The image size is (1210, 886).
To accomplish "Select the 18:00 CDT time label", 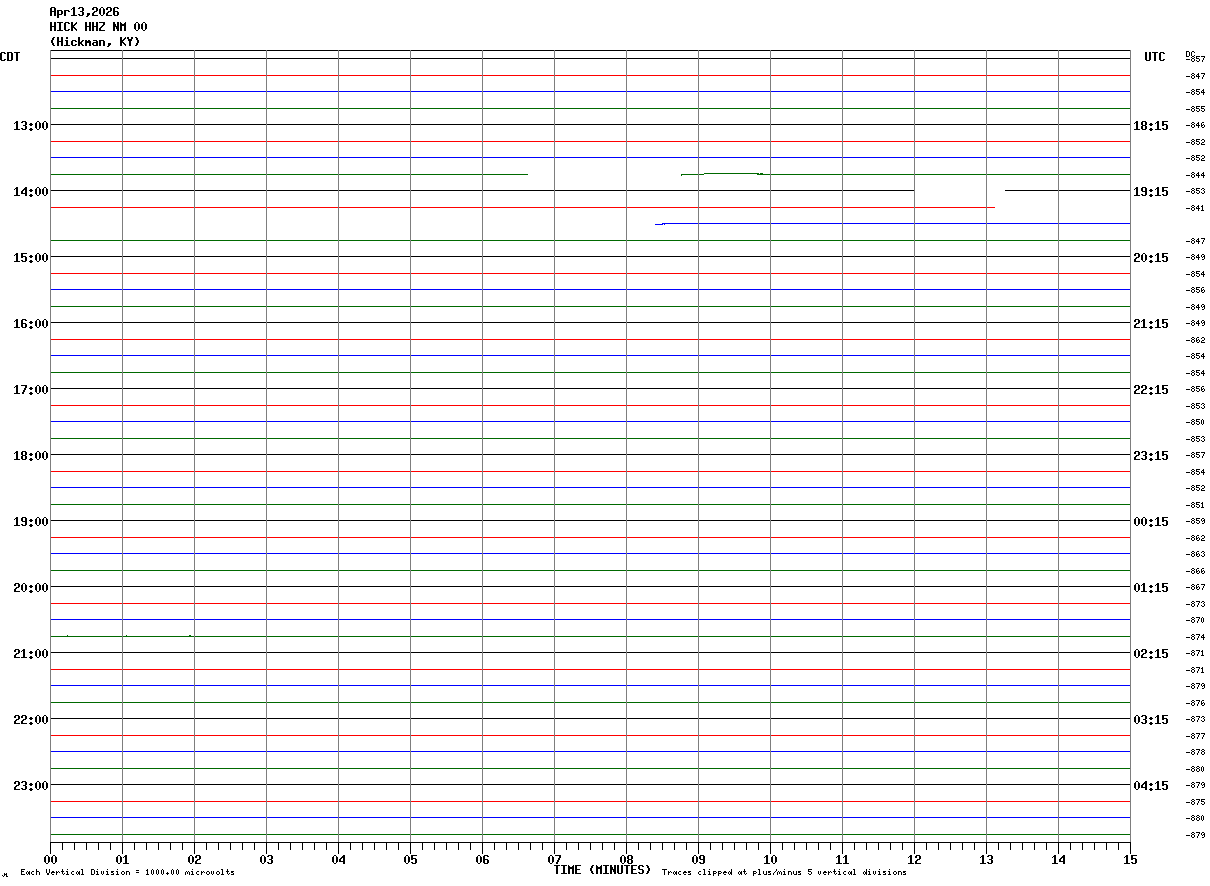I will [31, 455].
